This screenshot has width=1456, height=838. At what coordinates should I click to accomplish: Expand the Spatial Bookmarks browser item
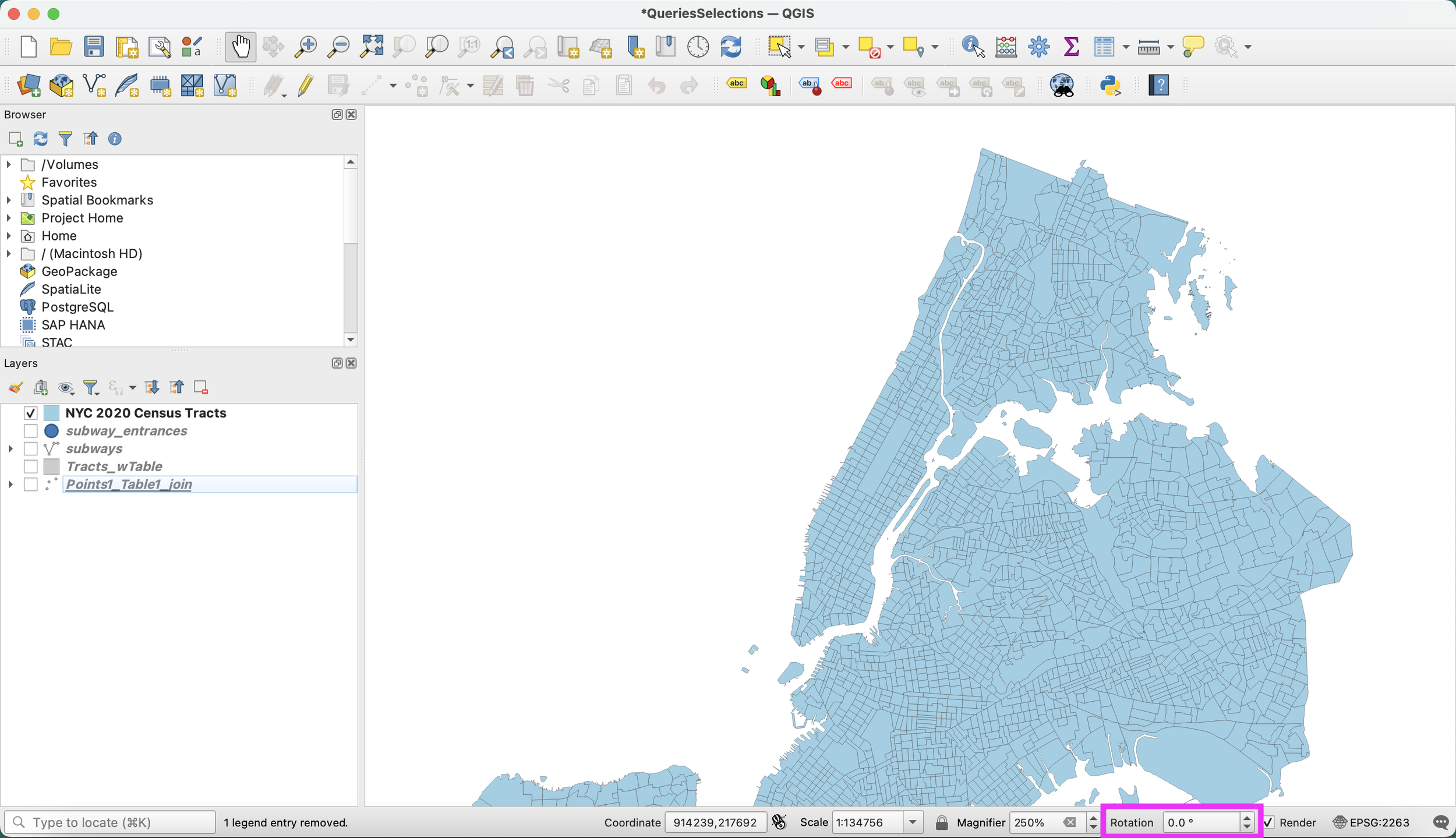(x=9, y=200)
